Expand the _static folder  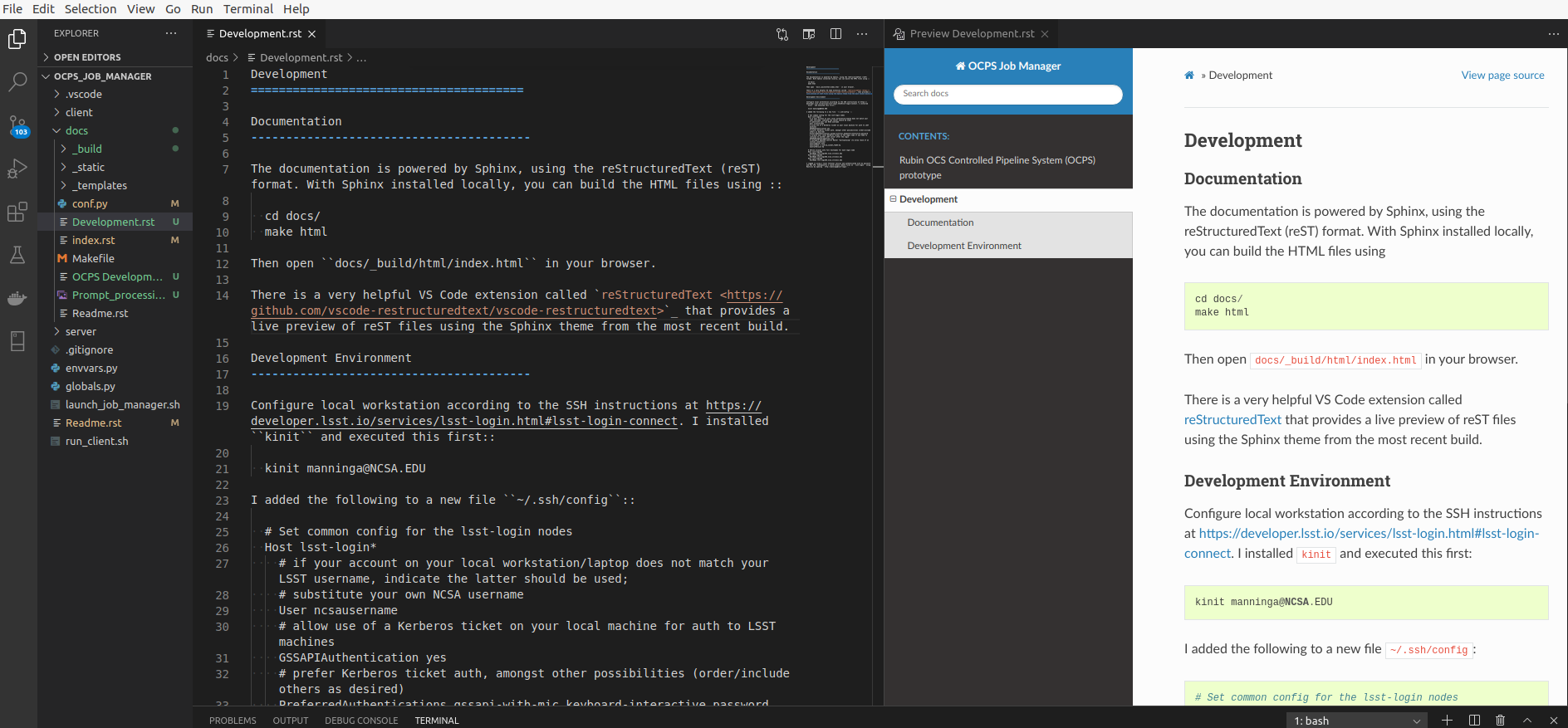tap(115, 167)
